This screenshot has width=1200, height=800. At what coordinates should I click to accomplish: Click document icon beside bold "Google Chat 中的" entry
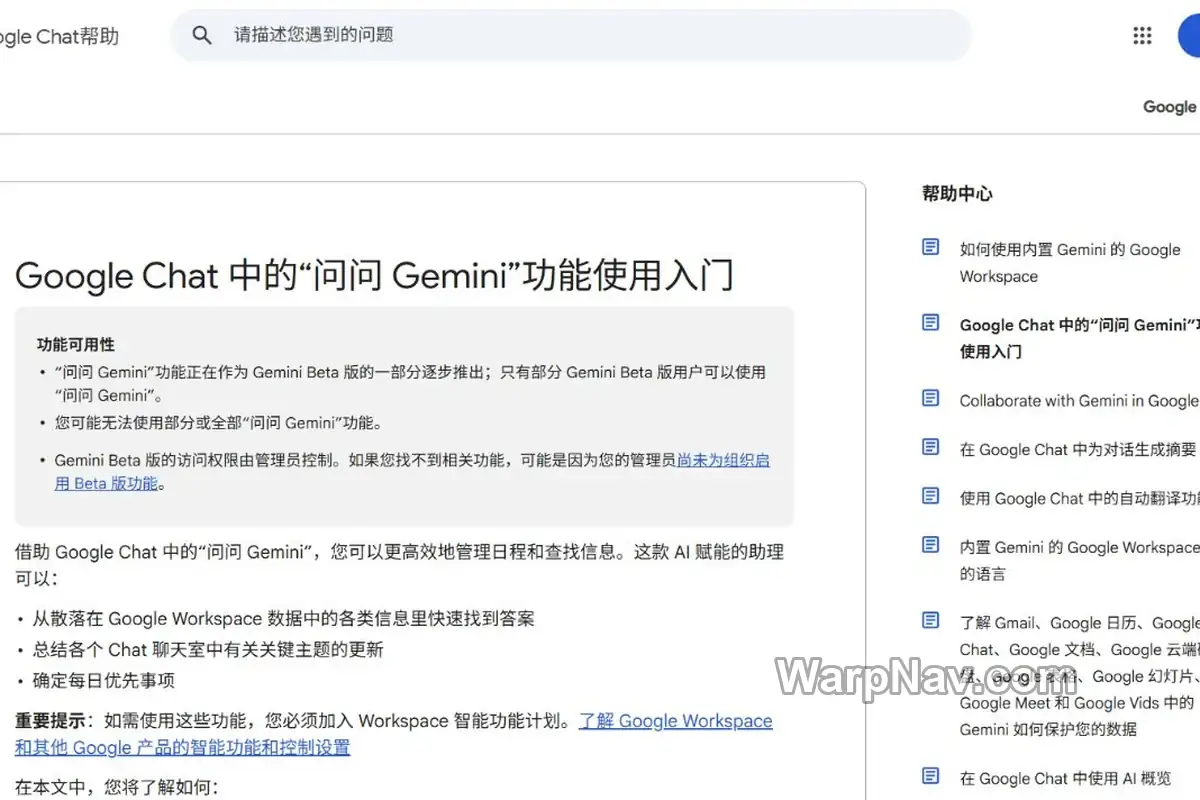point(931,323)
